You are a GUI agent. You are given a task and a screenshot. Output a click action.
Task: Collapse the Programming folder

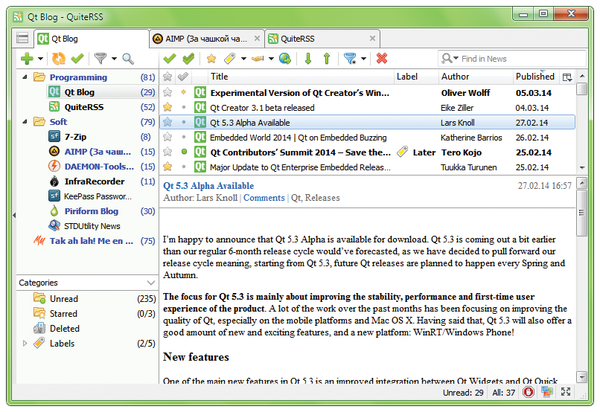pos(24,77)
